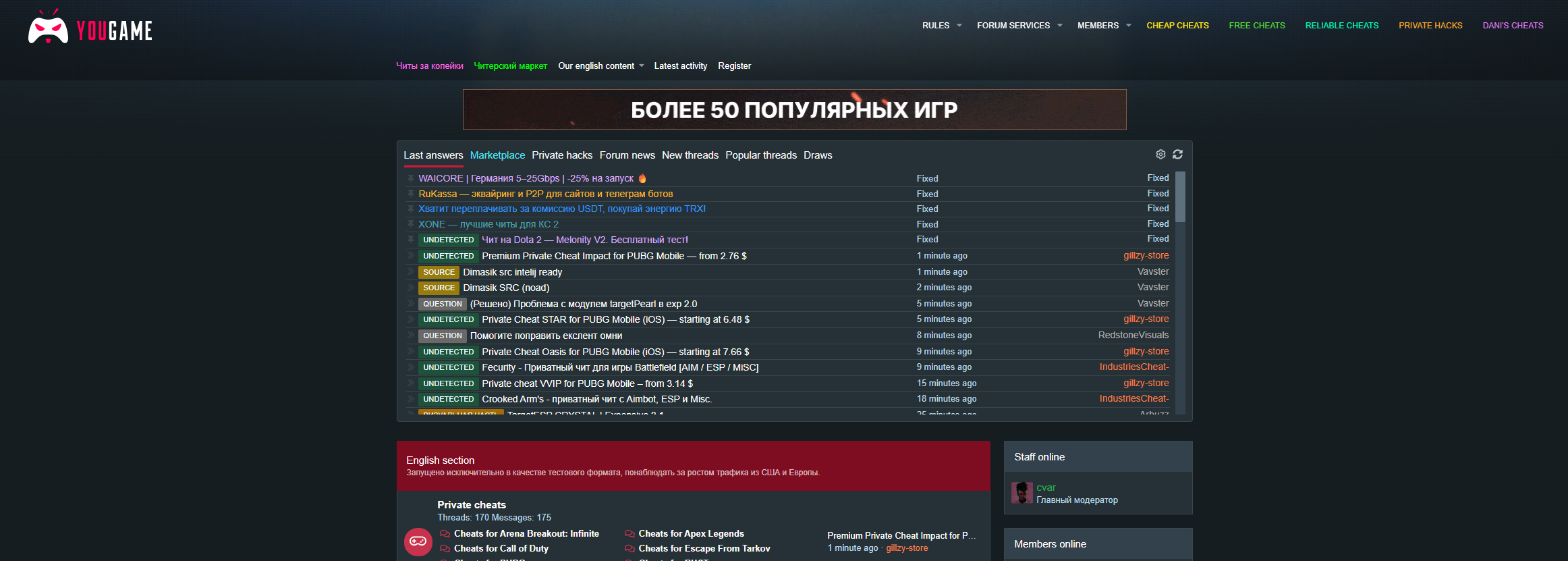Open the CHEAP CHEATS menu item
The width and height of the screenshot is (1568, 561).
click(1177, 26)
